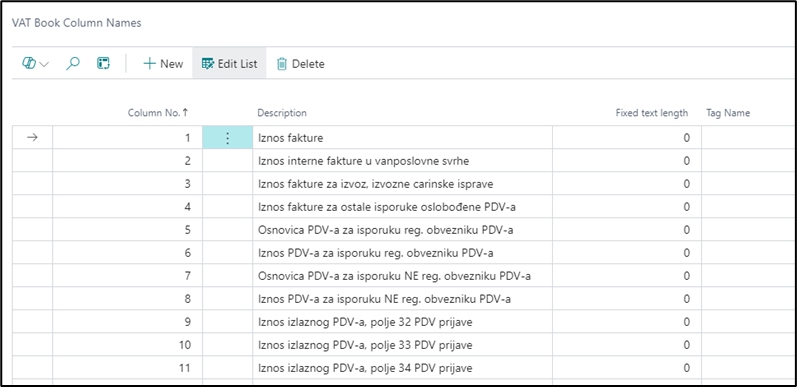Screen dimensions: 797x387
Task: Click Column No. cell 3
Action: click(128, 184)
